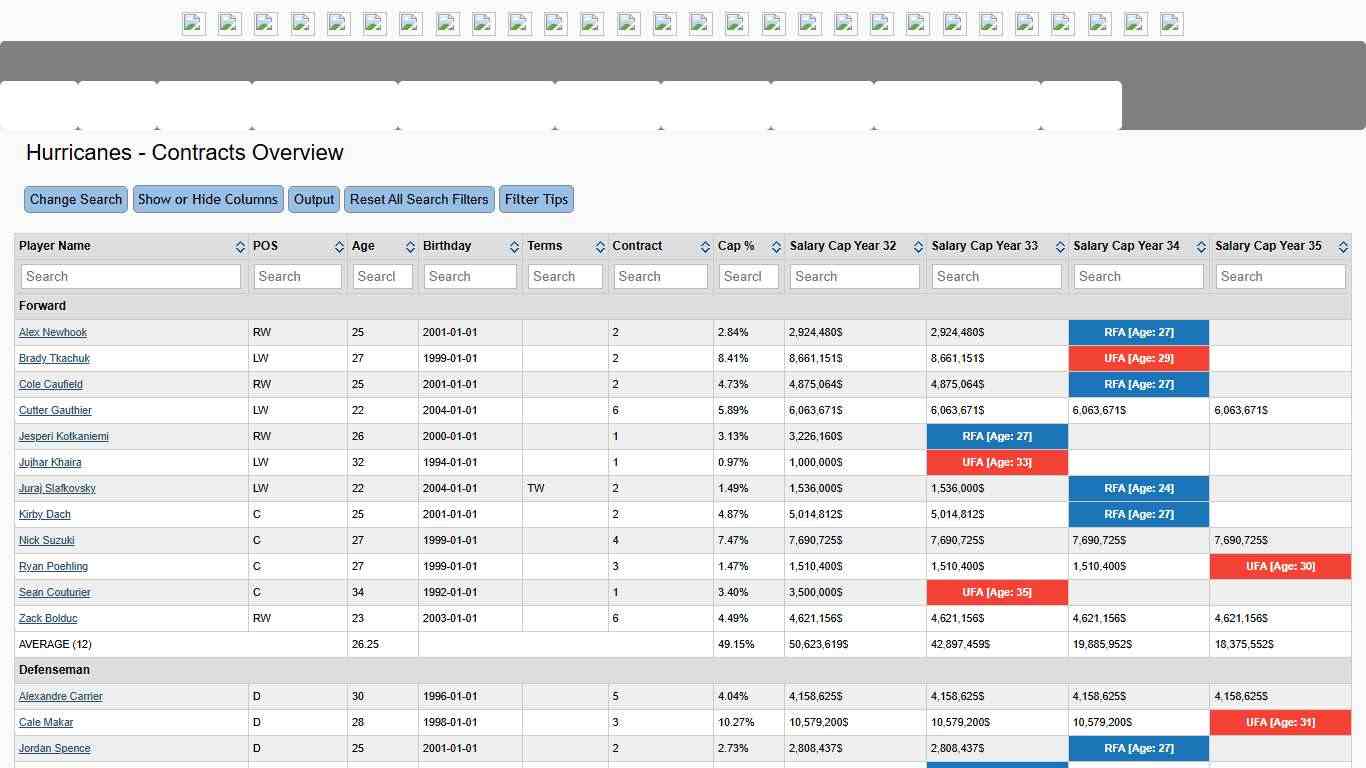The image size is (1366, 768).
Task: Click the POS column sort arrows
Action: (339, 247)
